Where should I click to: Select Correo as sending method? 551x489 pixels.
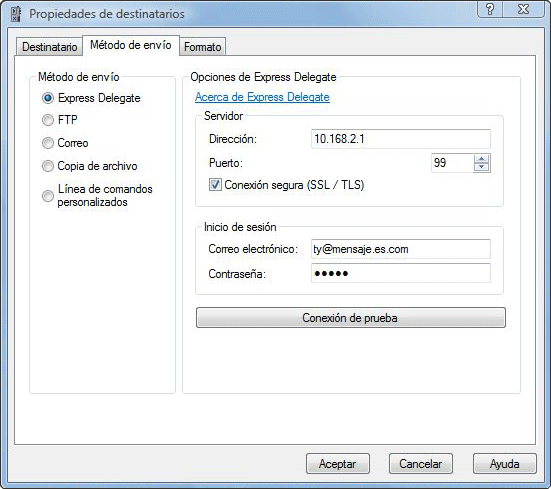pyautogui.click(x=48, y=143)
